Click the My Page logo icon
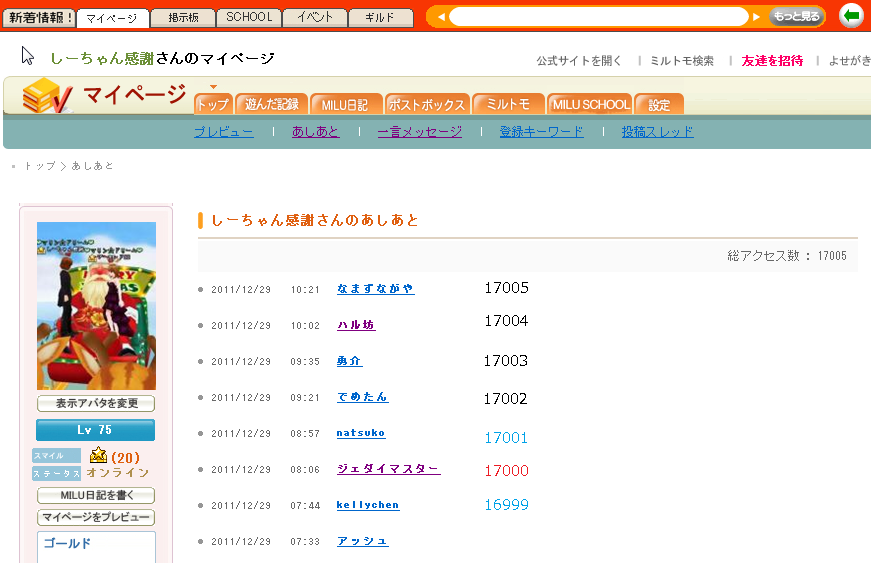Image resolution: width=871 pixels, height=563 pixels. (46, 96)
